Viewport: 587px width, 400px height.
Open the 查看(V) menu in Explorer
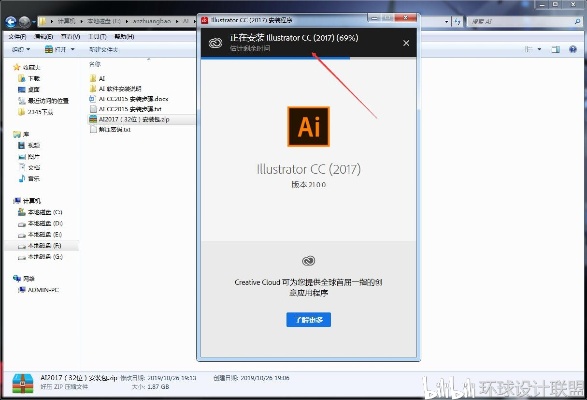[x=70, y=36]
